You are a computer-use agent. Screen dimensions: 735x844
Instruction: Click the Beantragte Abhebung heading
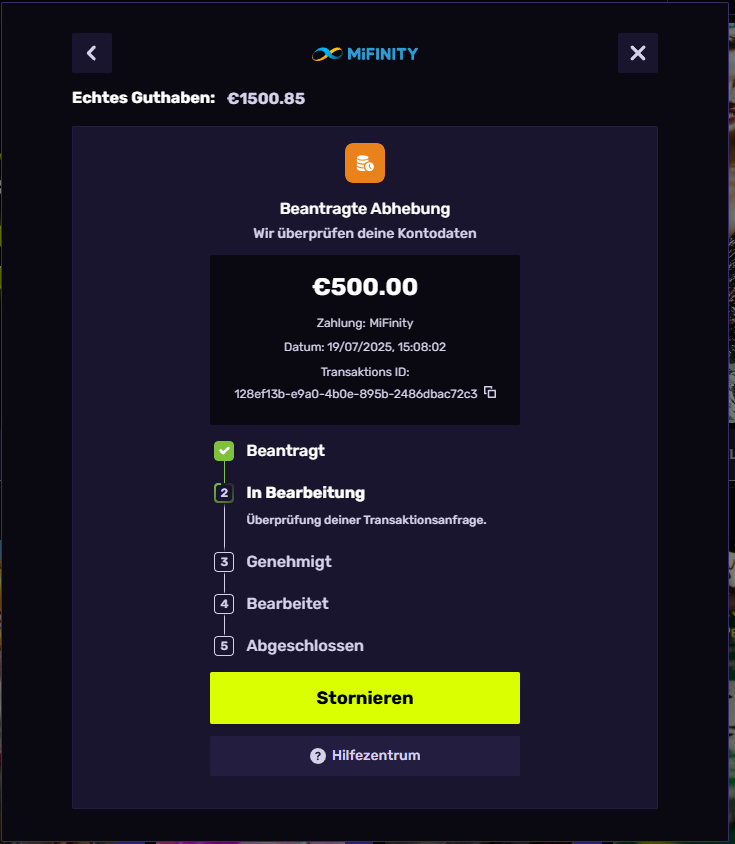coord(365,209)
